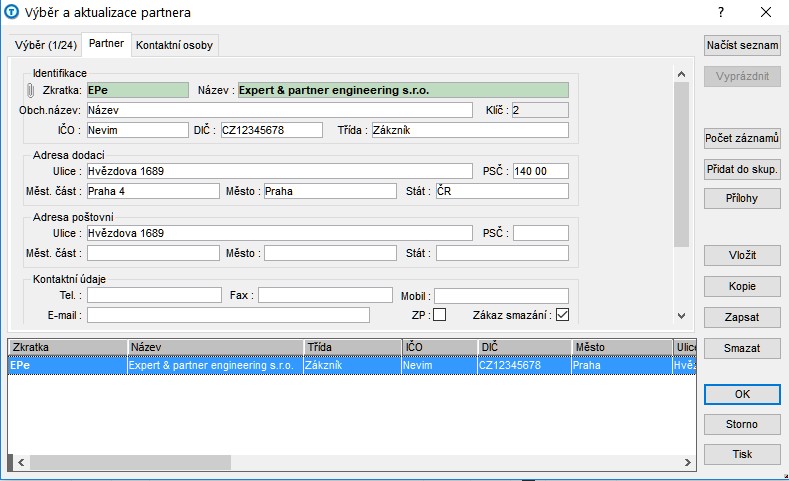
Task: Click the Přidat do skup. button
Action: (742, 170)
